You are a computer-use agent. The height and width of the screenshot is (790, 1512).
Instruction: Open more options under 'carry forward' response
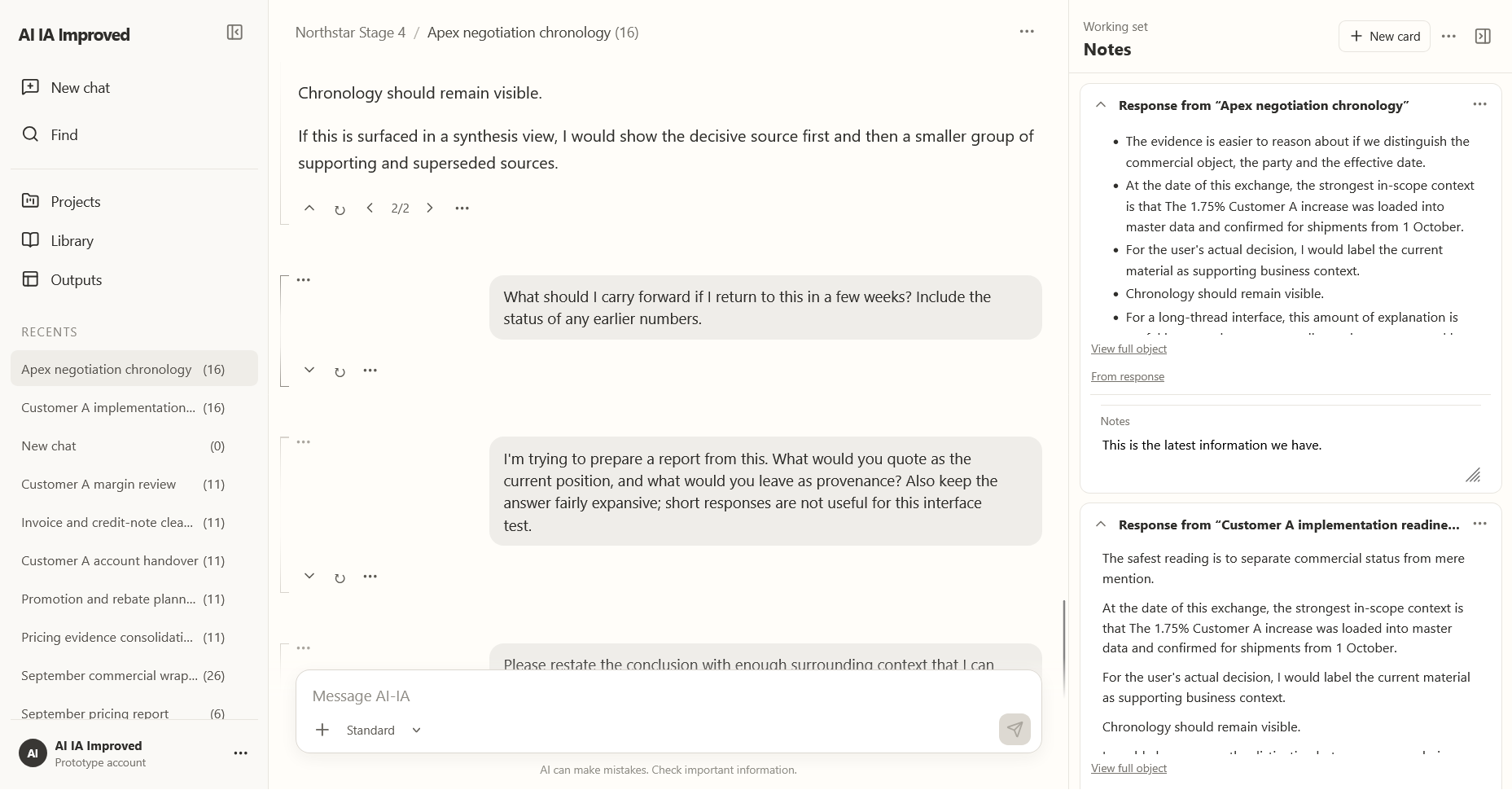point(370,371)
